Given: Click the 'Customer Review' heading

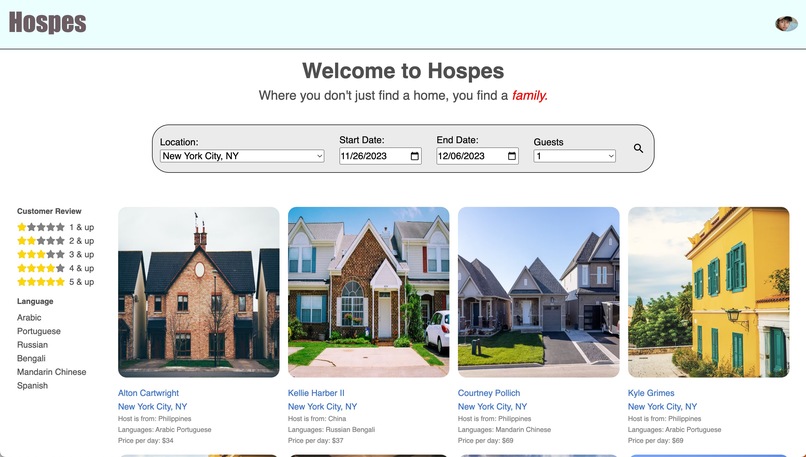Looking at the screenshot, I should coord(49,211).
